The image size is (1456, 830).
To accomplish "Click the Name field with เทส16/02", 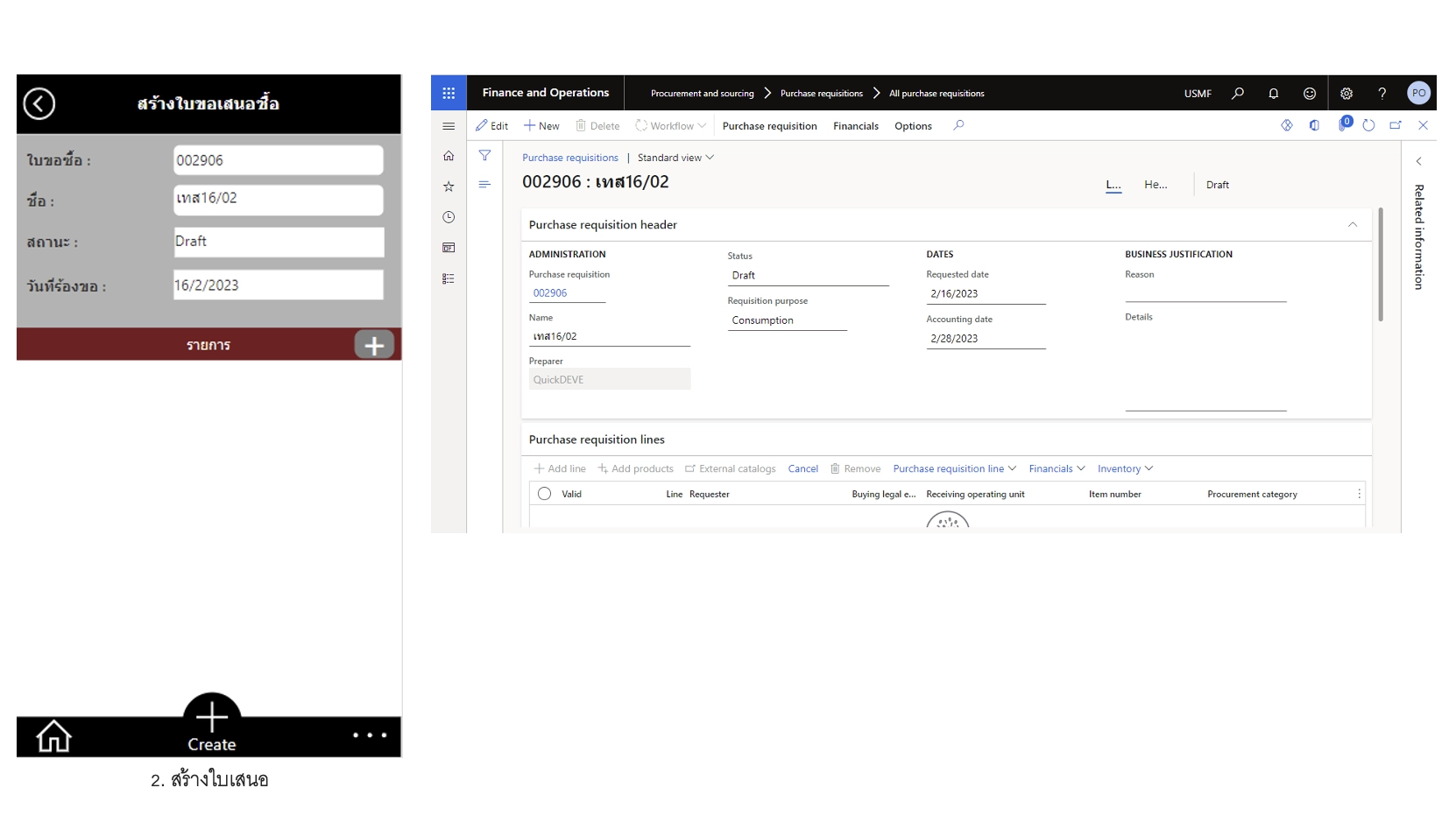I will pos(610,336).
